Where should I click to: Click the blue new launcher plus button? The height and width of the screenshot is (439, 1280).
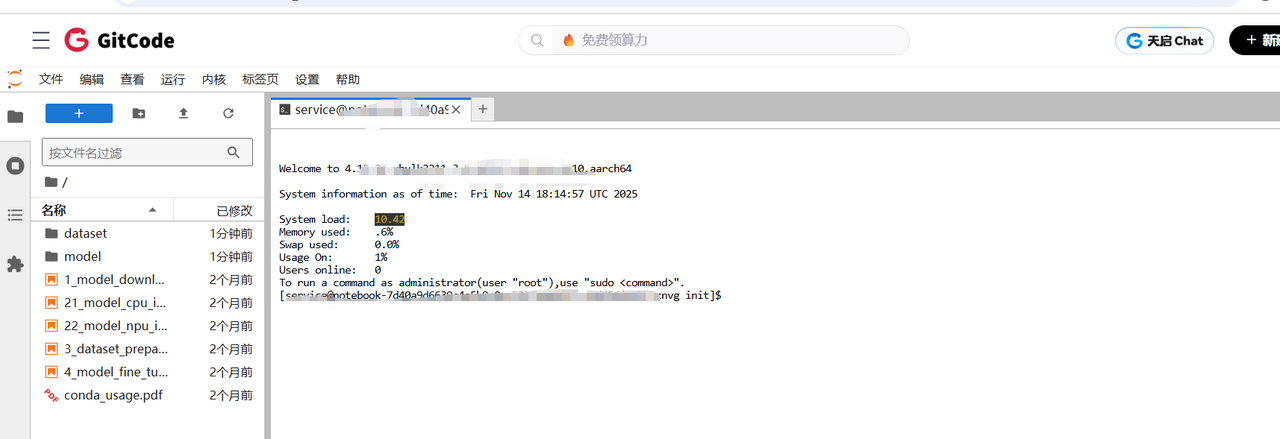(x=79, y=114)
